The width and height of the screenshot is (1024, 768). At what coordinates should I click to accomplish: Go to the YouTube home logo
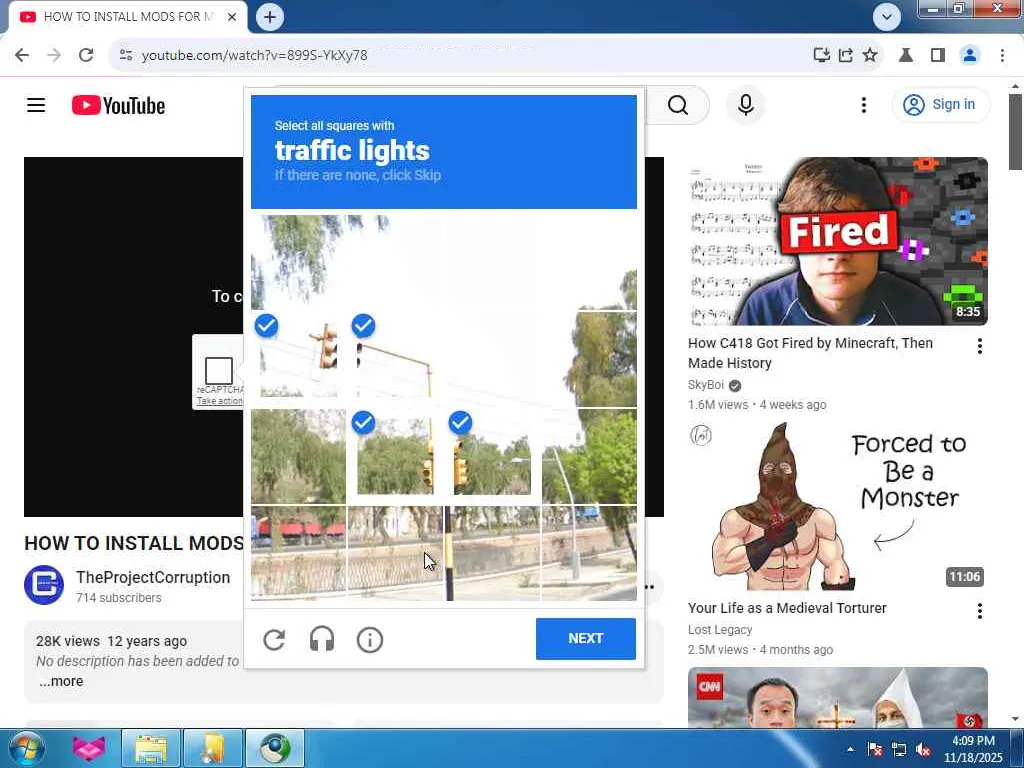(x=118, y=105)
